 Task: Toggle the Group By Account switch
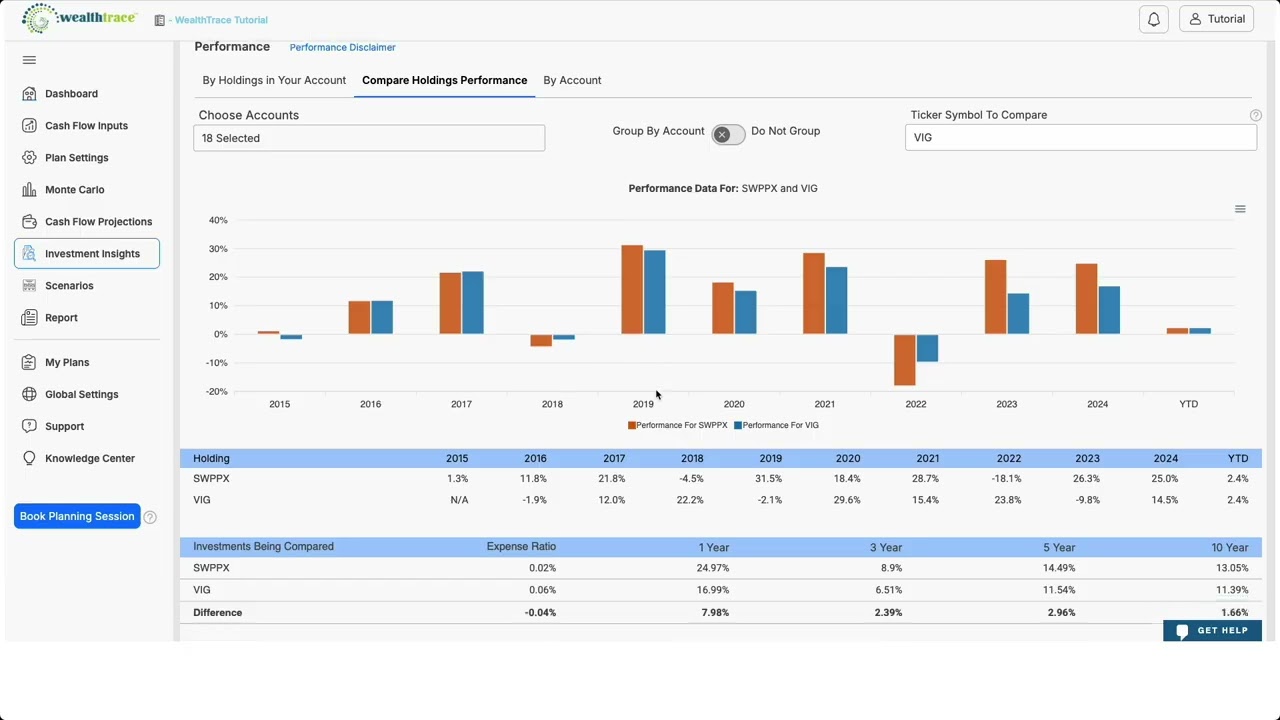(728, 134)
